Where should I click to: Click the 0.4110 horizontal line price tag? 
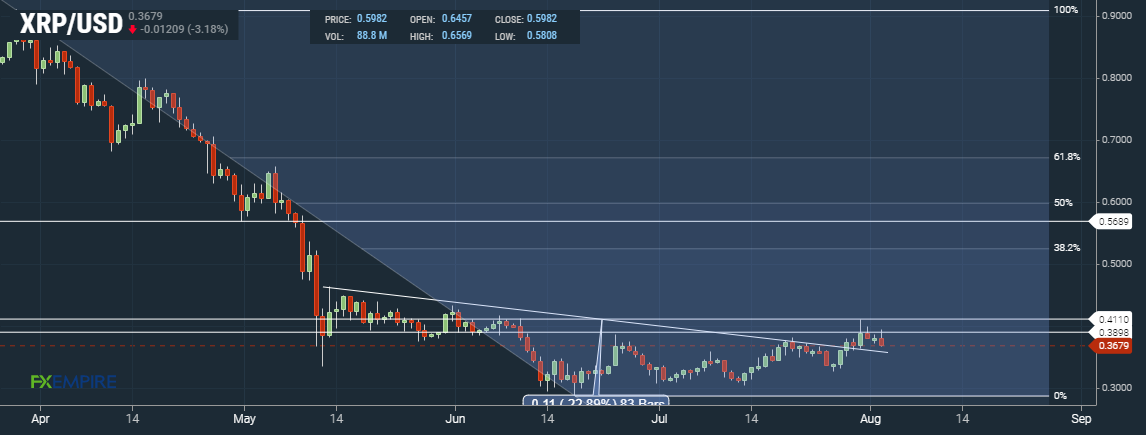click(1113, 319)
